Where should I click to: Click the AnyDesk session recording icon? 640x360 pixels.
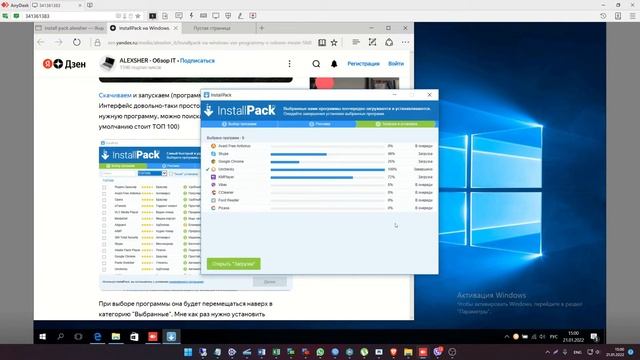click(x=253, y=16)
